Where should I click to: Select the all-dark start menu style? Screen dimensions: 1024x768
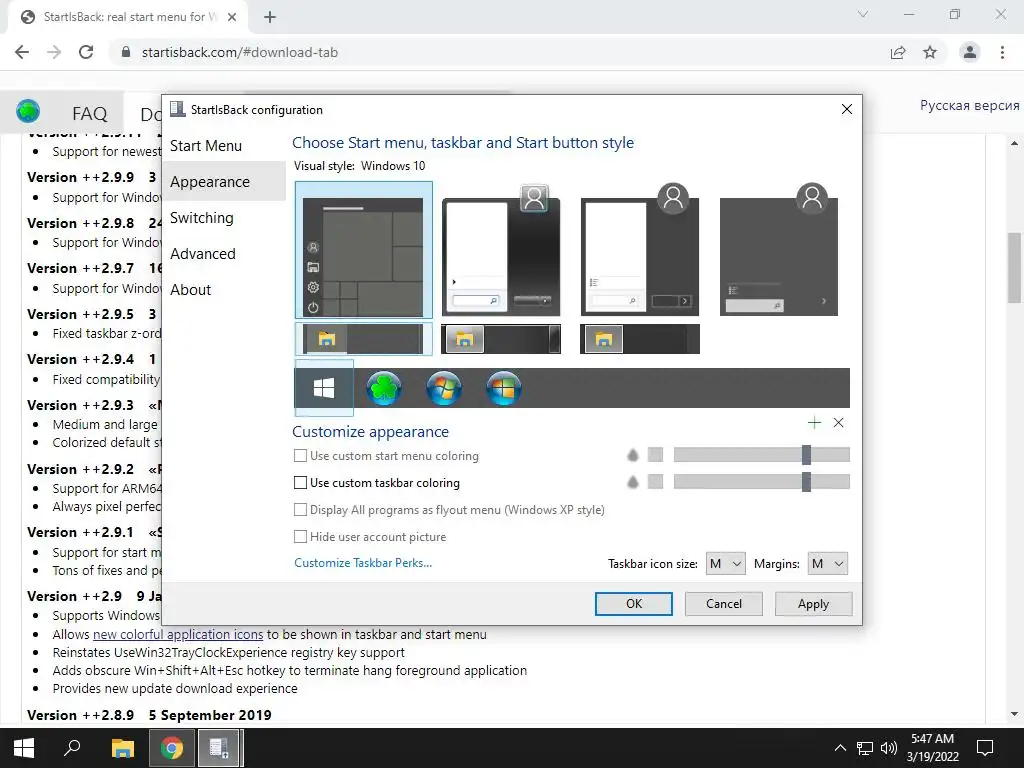[x=779, y=251]
